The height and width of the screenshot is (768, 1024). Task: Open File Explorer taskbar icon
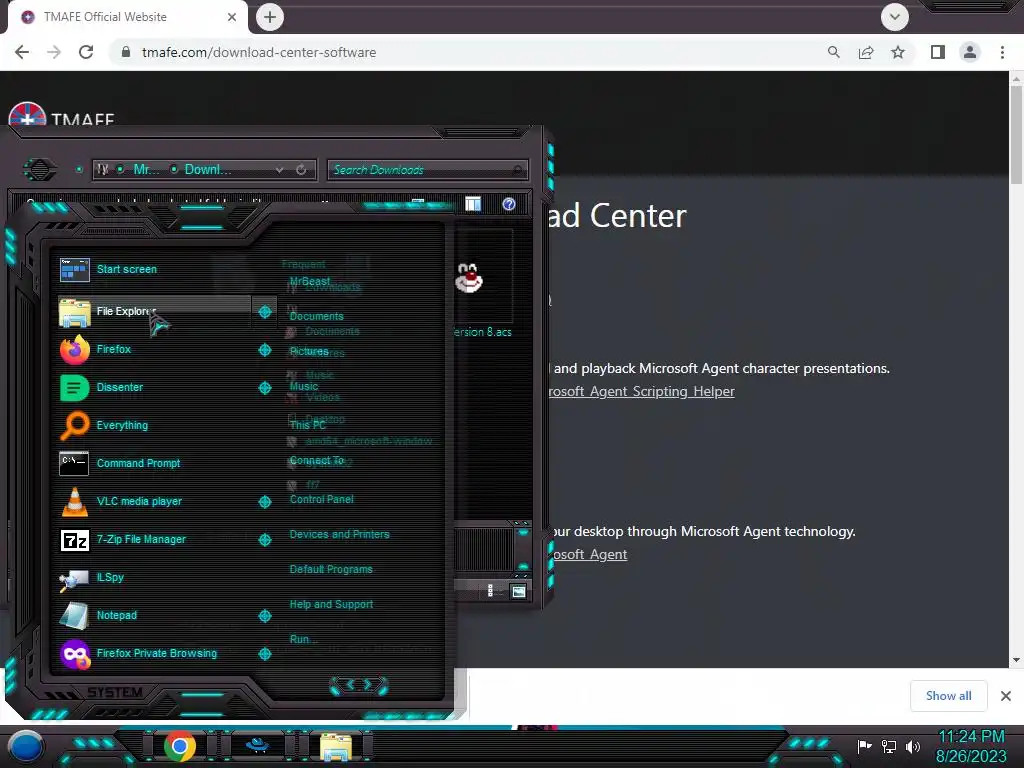[336, 746]
